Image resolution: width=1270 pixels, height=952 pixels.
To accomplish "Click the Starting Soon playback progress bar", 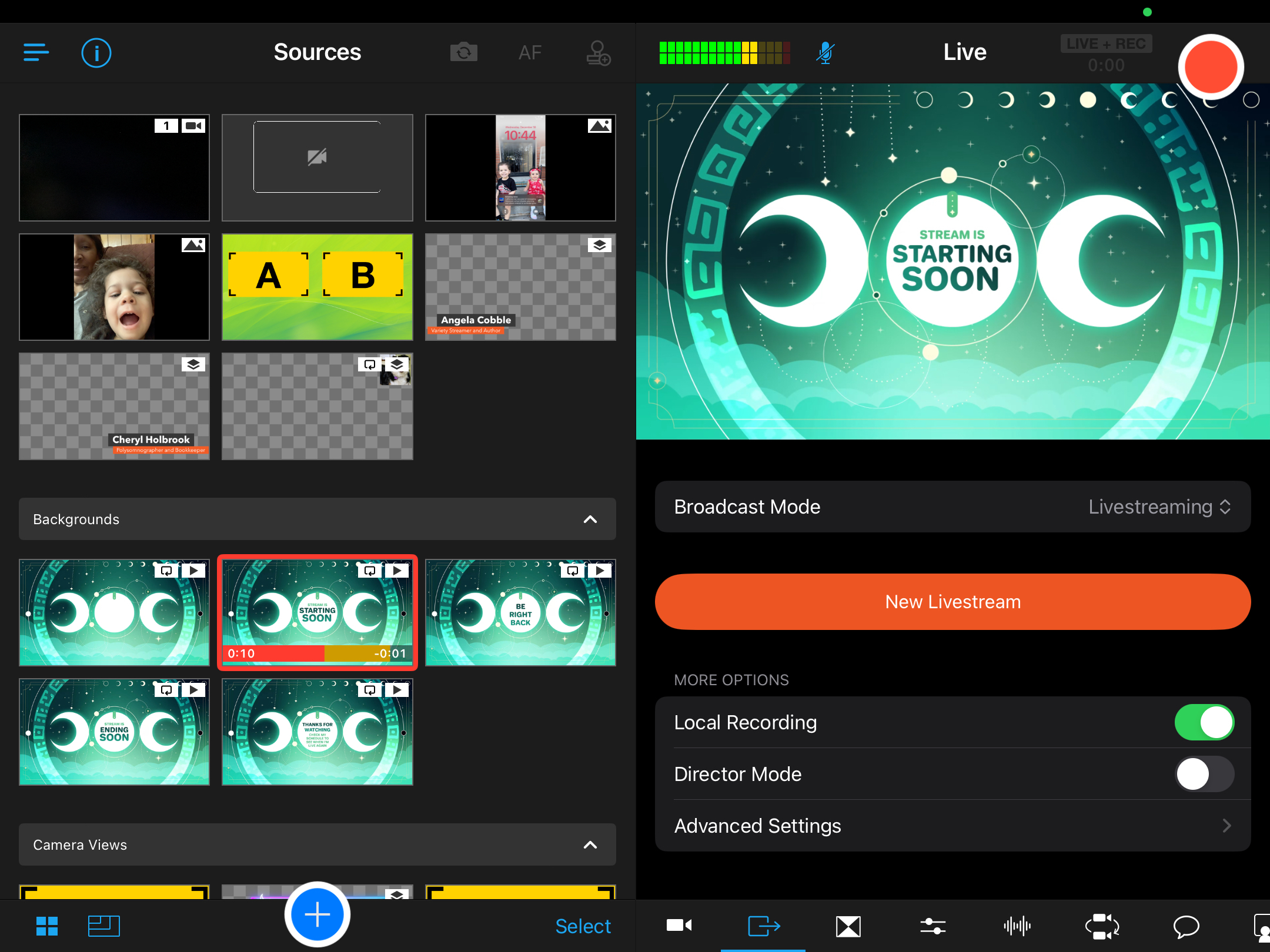I will click(317, 653).
